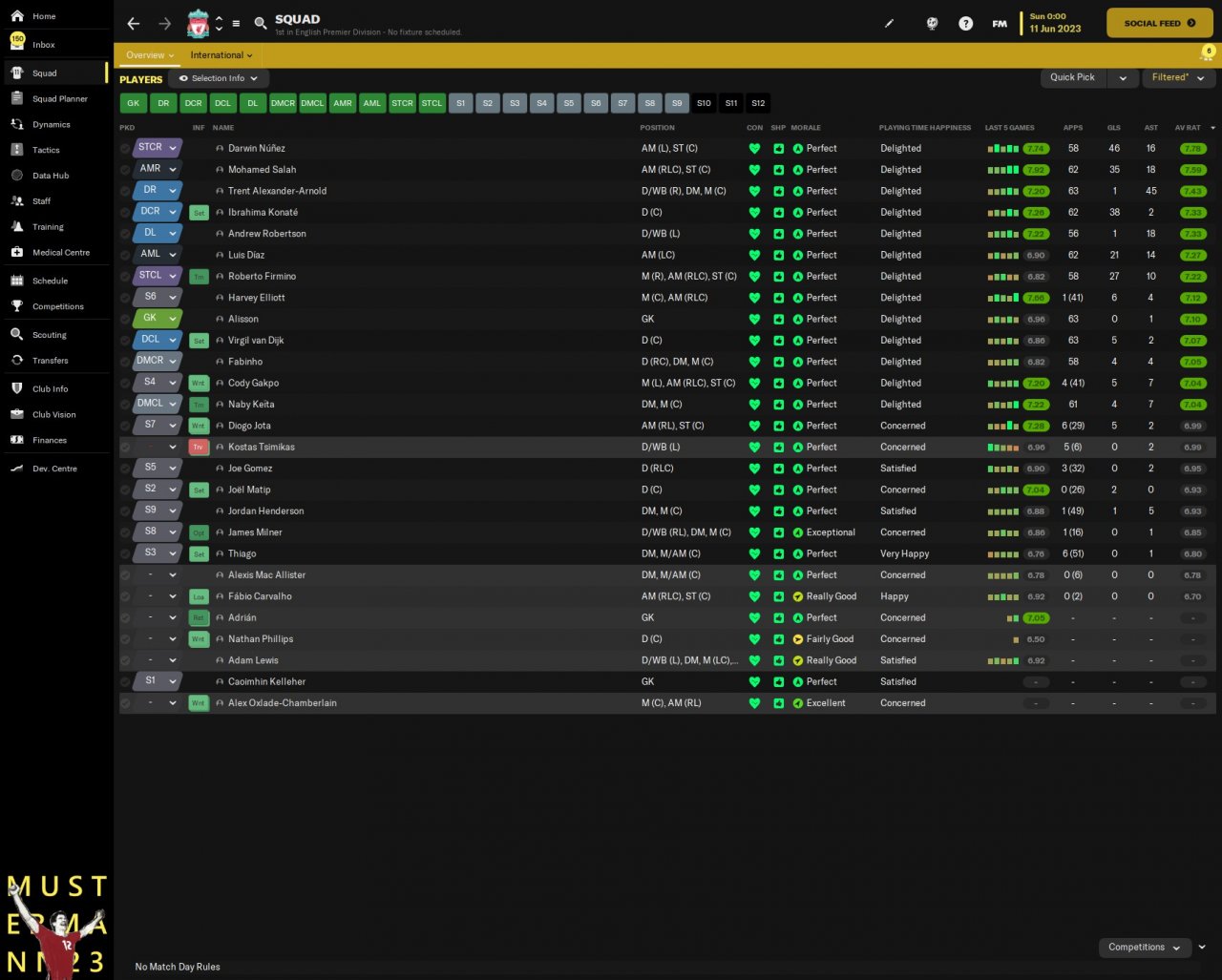Toggle selection circle for Kostas Tsimikas

[125, 447]
